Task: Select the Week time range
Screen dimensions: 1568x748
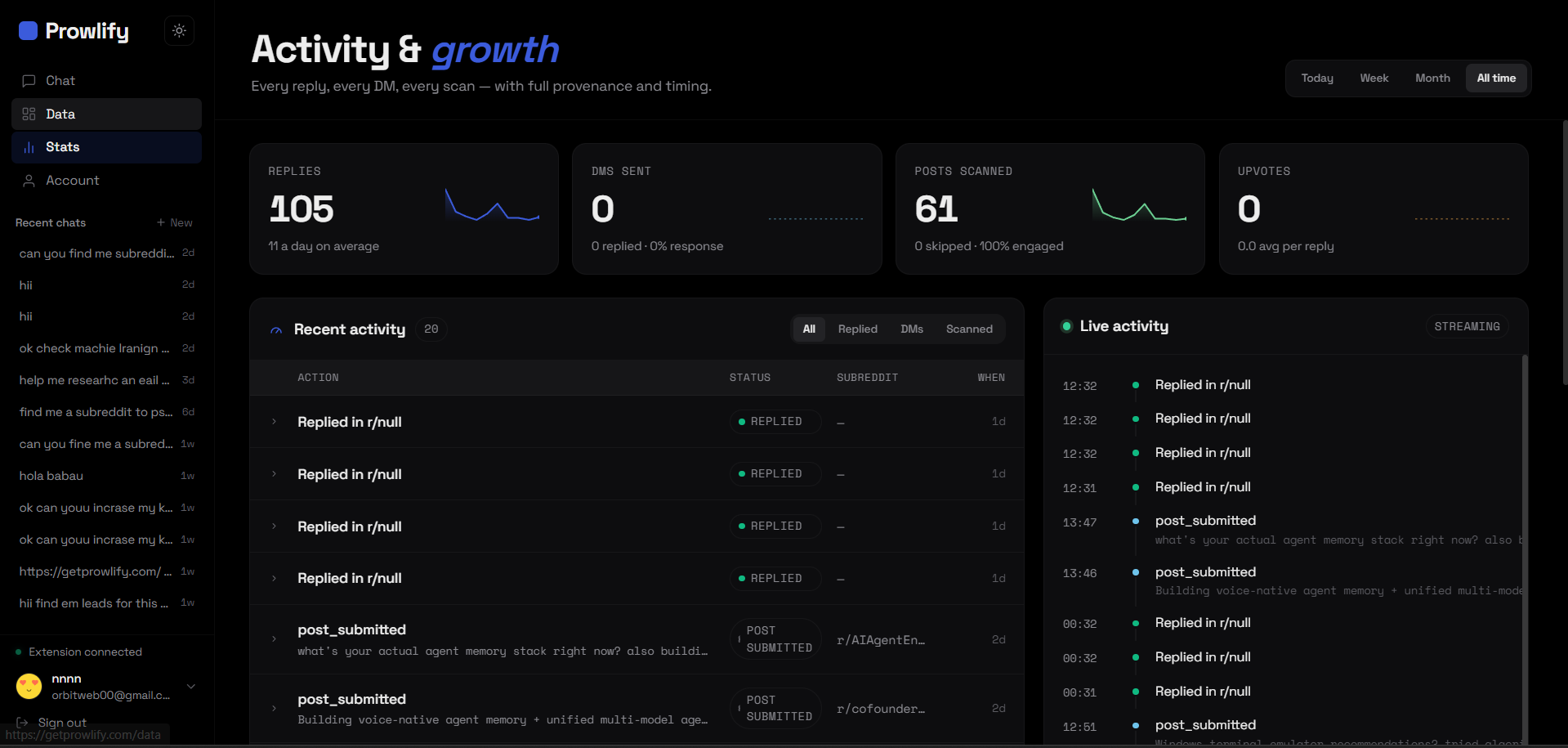Action: tap(1374, 78)
